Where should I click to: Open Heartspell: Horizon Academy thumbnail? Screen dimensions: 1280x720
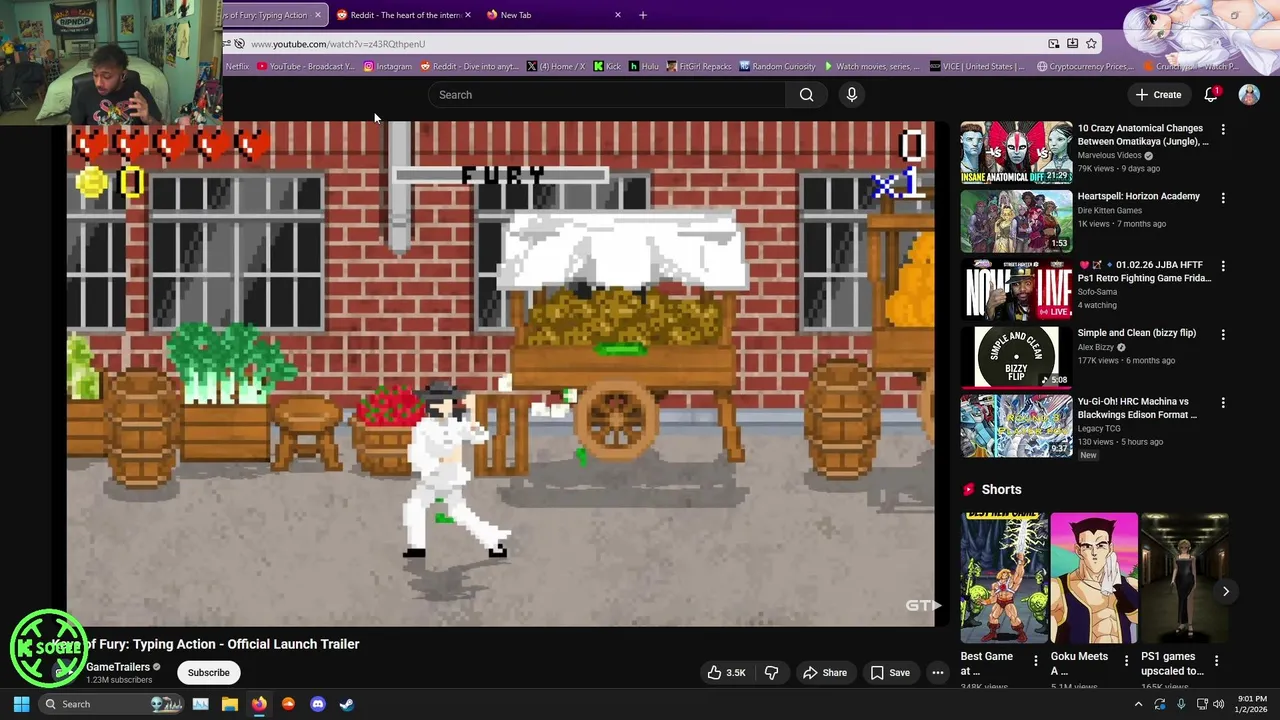coord(1016,221)
